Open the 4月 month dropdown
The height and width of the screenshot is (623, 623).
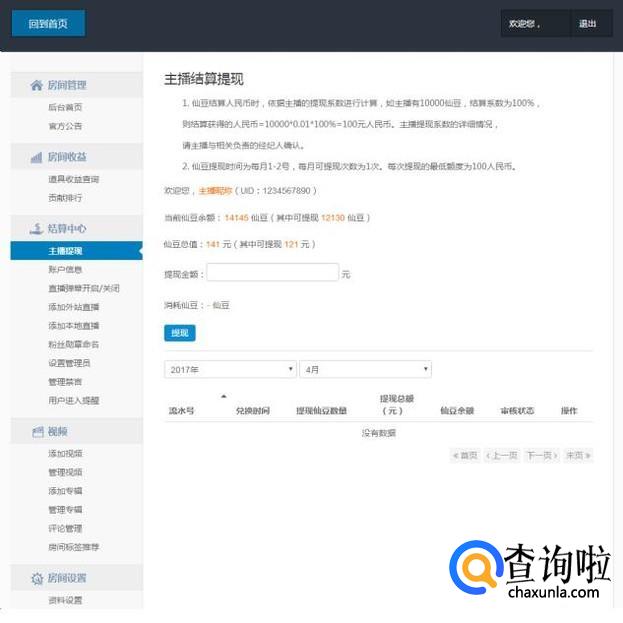[x=365, y=370]
